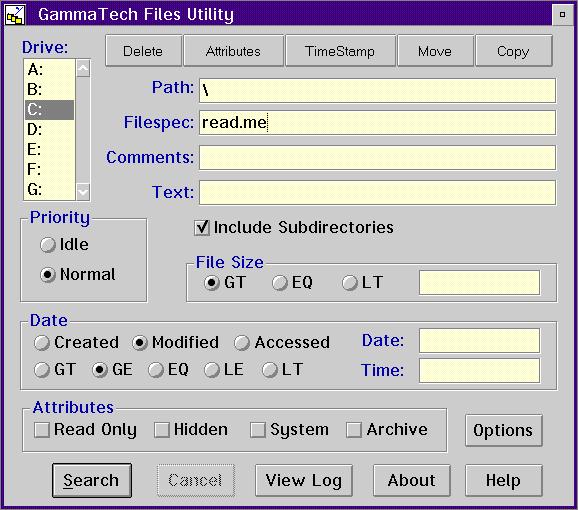The image size is (578, 510).
Task: Click the Drive list scroll up arrow
Action: (x=83, y=68)
